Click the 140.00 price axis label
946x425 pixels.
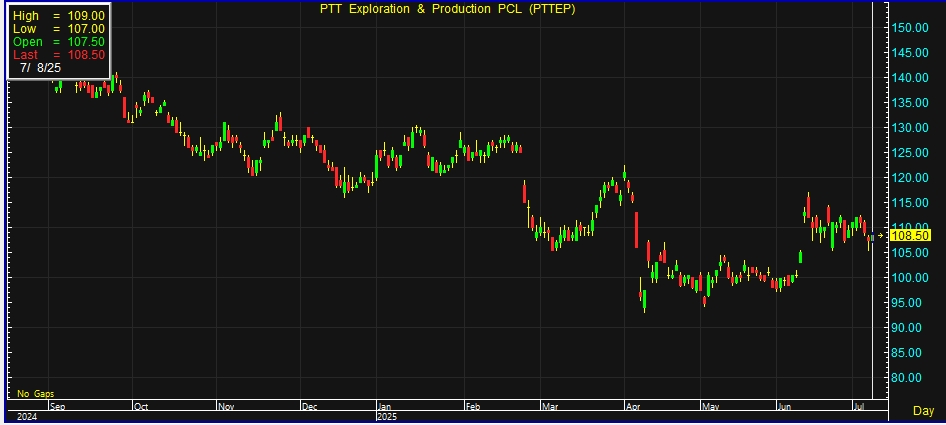click(x=910, y=77)
